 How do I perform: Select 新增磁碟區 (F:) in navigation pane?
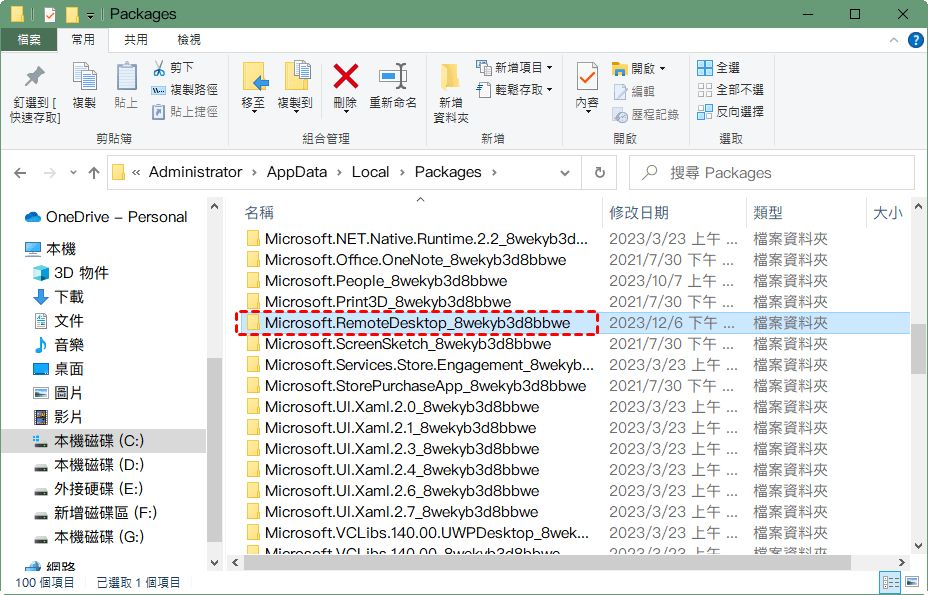point(95,513)
